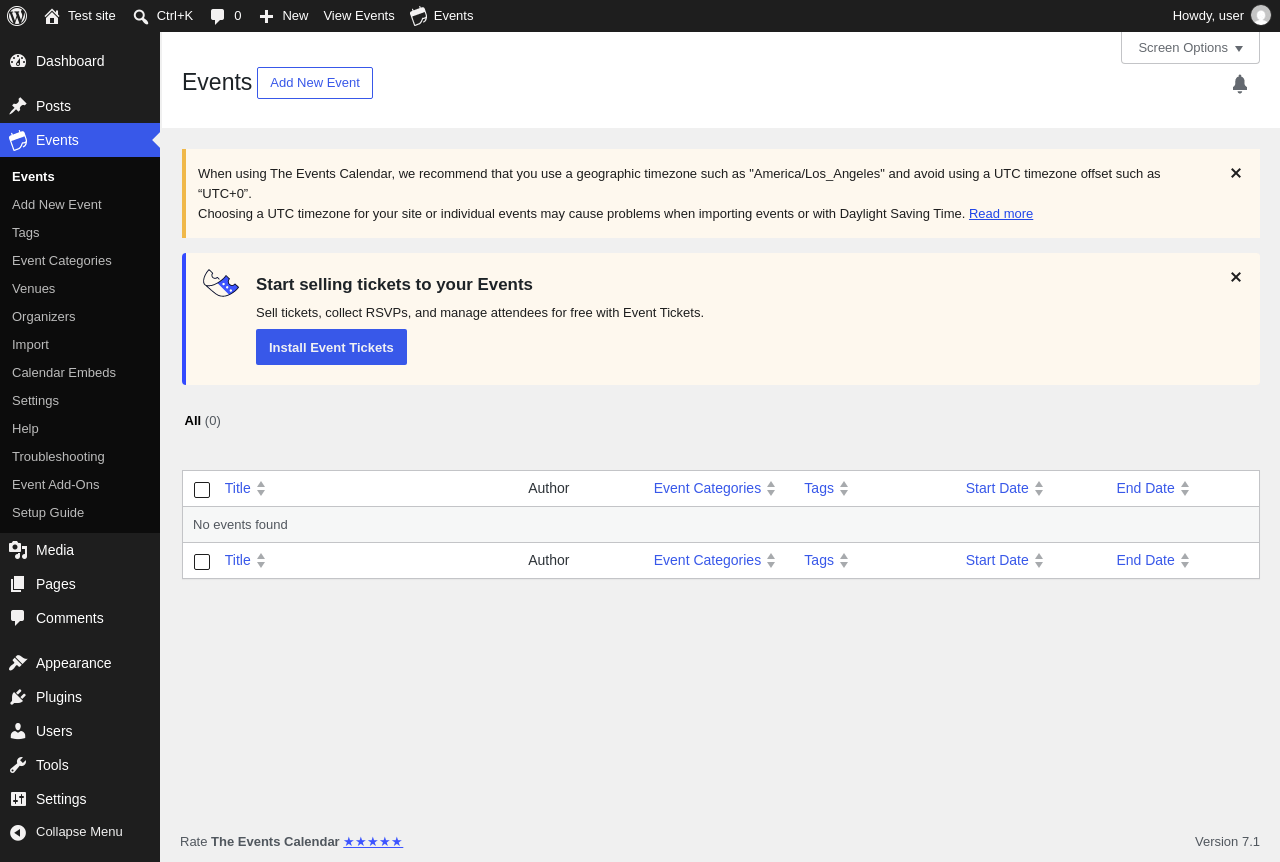
Task: Open the Venues submenu item
Action: (34, 288)
